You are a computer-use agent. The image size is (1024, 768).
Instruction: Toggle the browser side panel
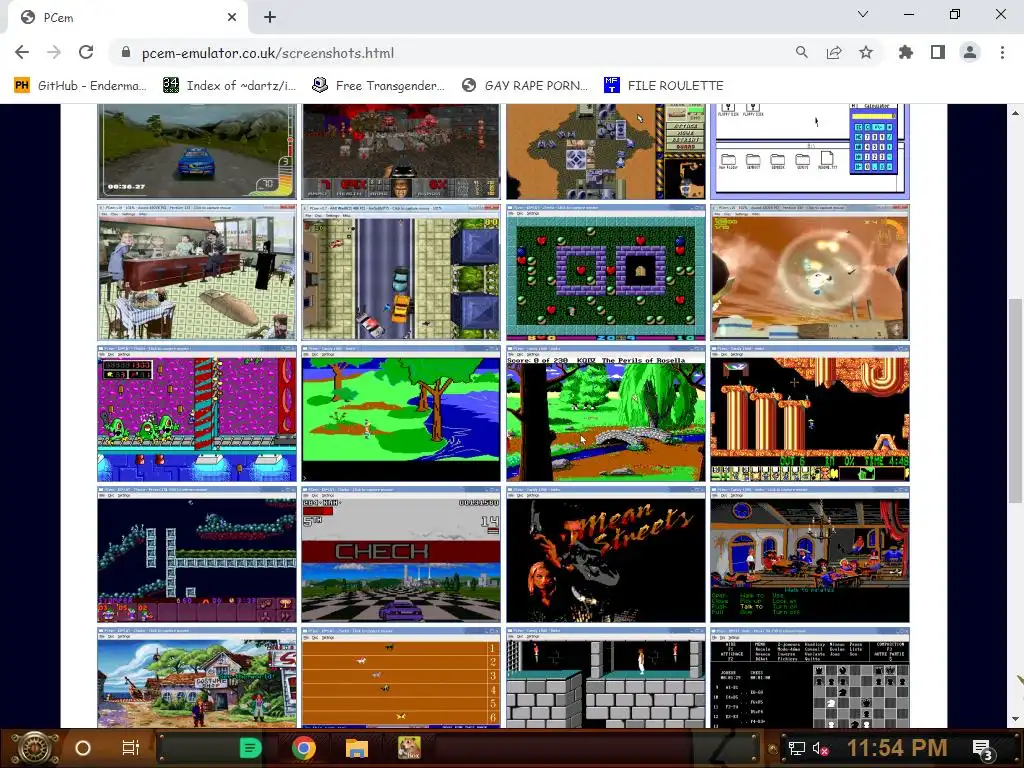(x=938, y=53)
